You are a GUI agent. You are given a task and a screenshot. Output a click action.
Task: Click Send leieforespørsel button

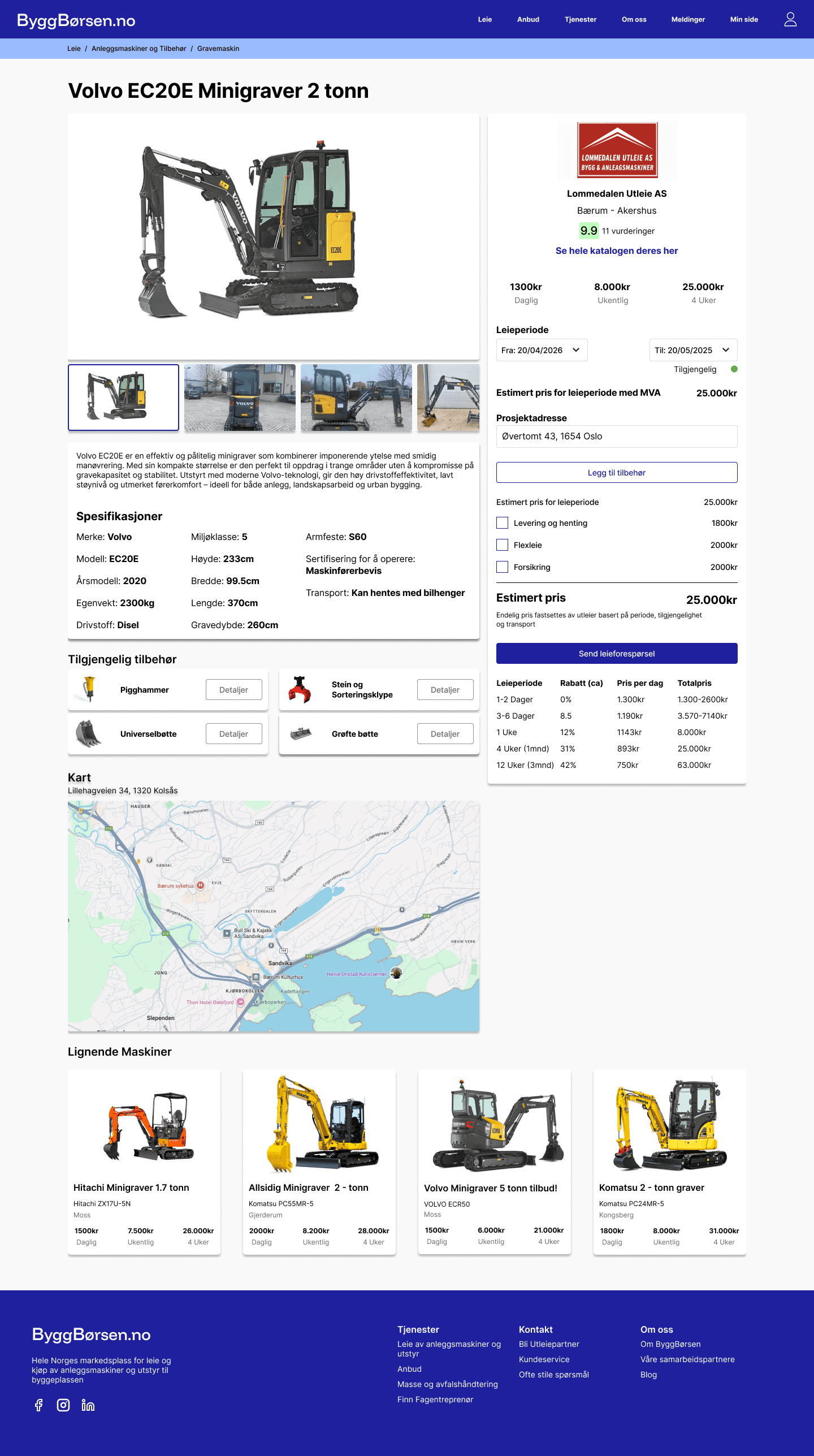617,653
